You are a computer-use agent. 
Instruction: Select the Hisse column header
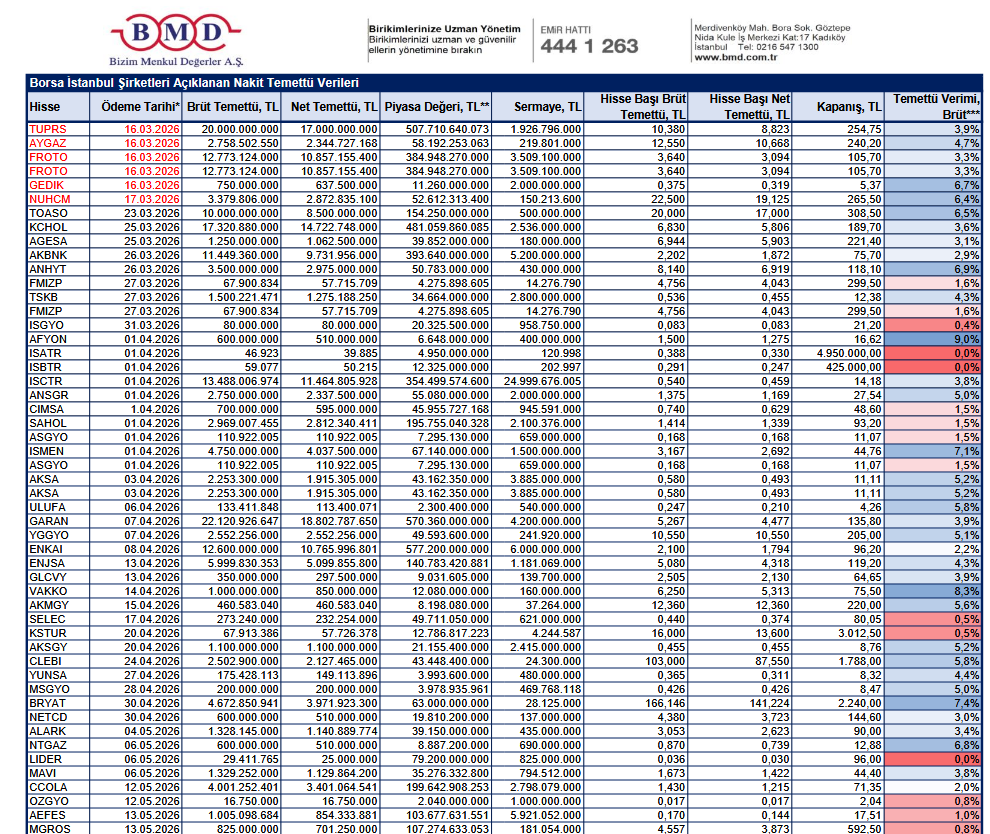[45, 106]
